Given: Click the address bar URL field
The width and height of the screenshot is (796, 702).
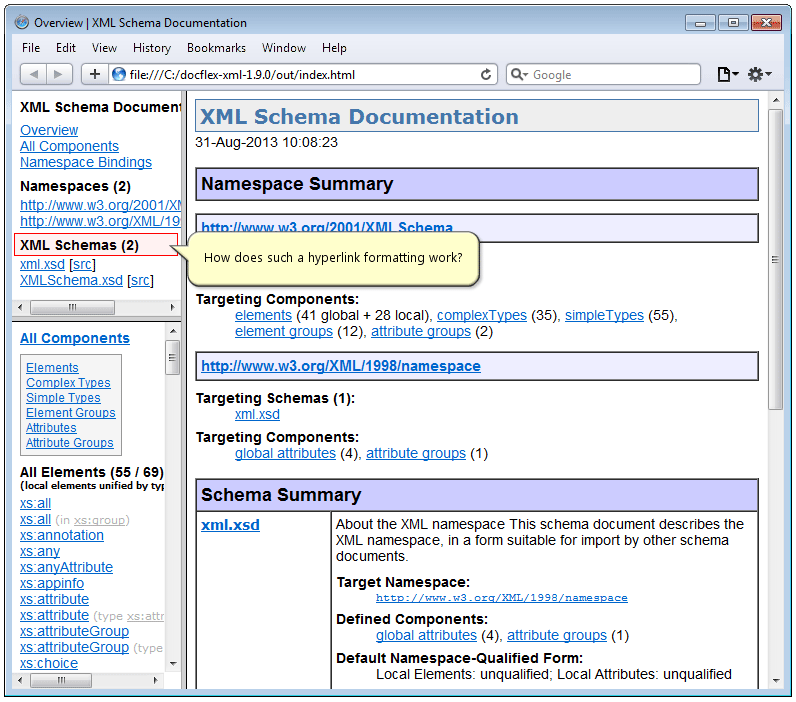Looking at the screenshot, I should (x=300, y=74).
